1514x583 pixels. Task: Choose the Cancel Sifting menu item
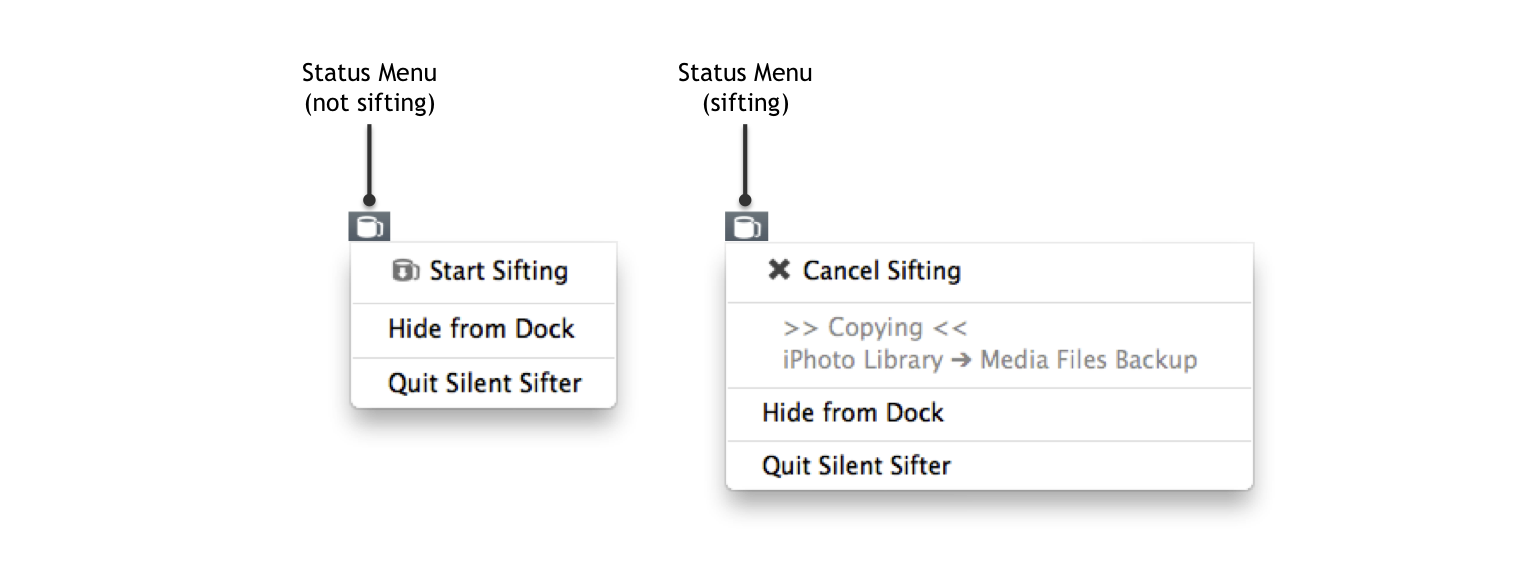[x=989, y=271]
